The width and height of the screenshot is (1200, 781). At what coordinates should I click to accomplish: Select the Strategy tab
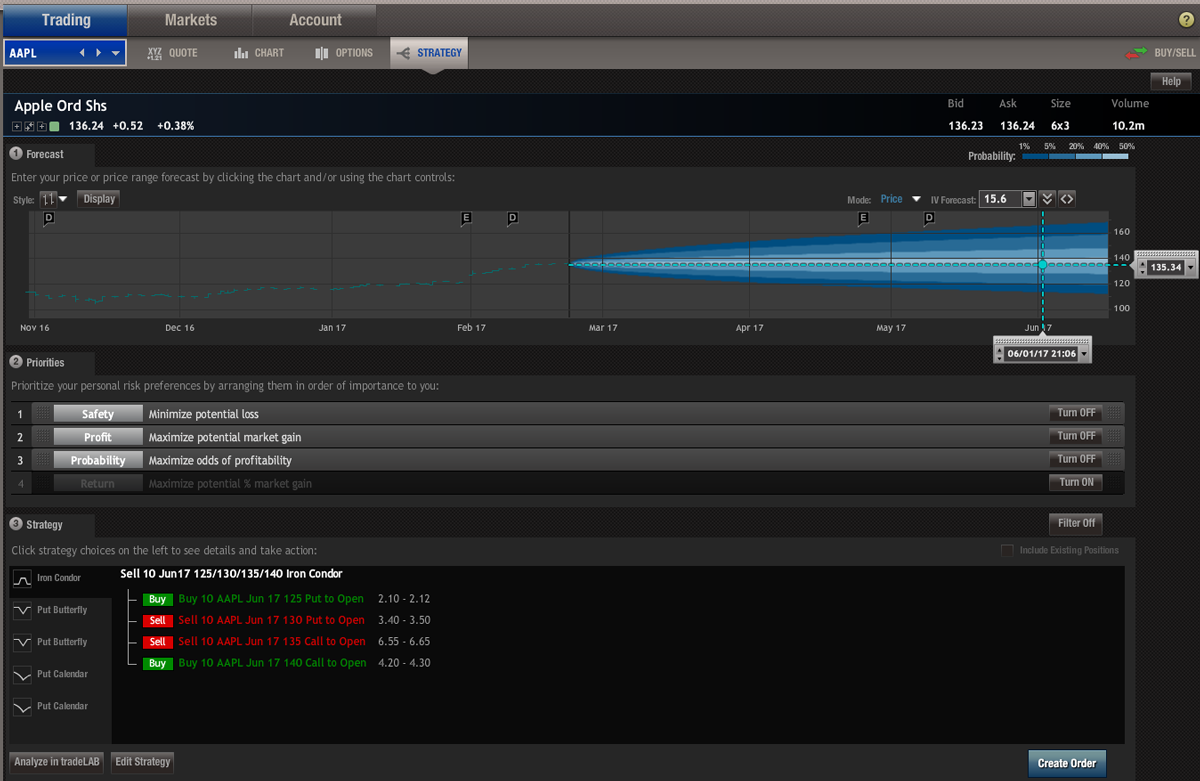coord(429,53)
